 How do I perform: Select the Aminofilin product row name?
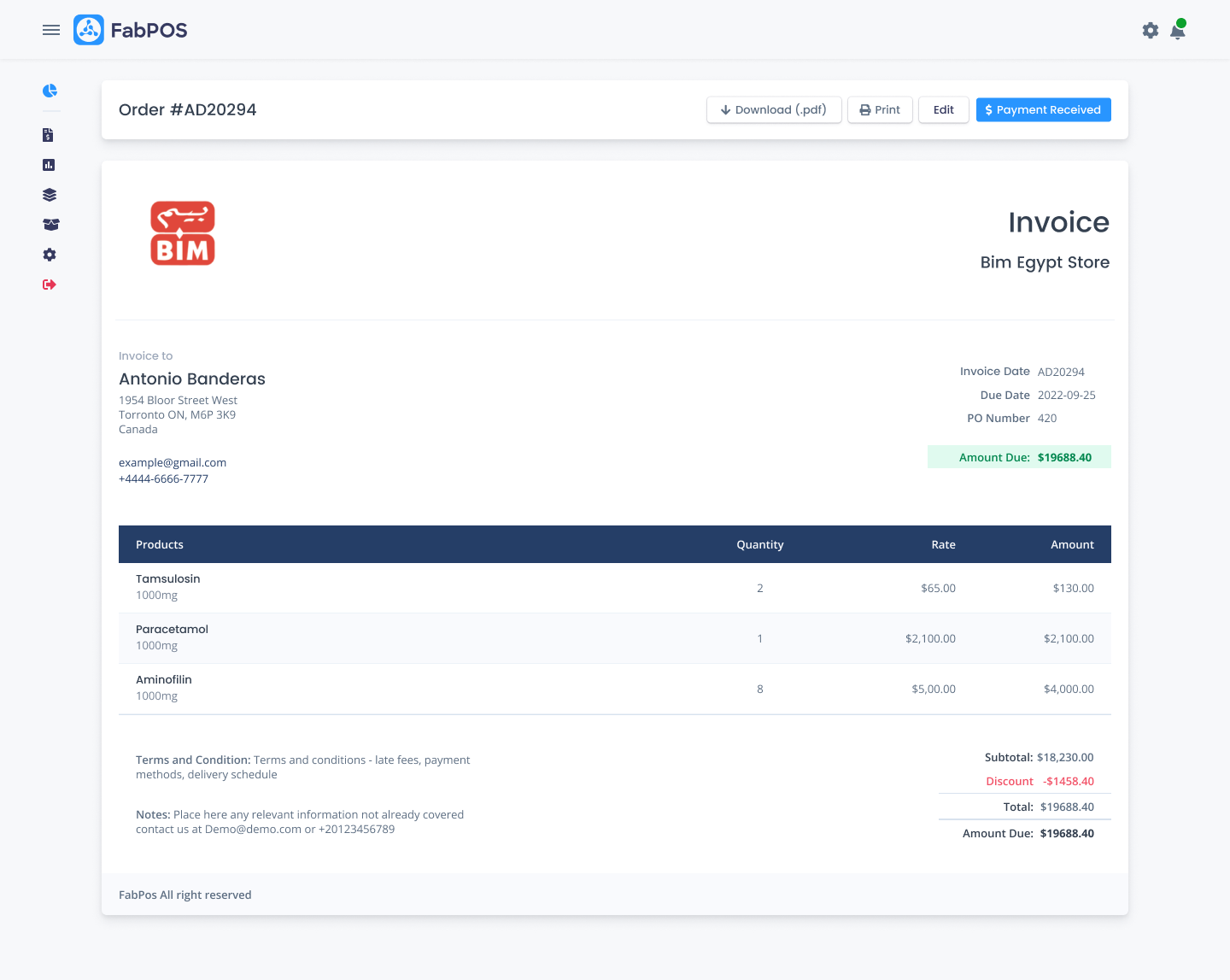pyautogui.click(x=164, y=679)
